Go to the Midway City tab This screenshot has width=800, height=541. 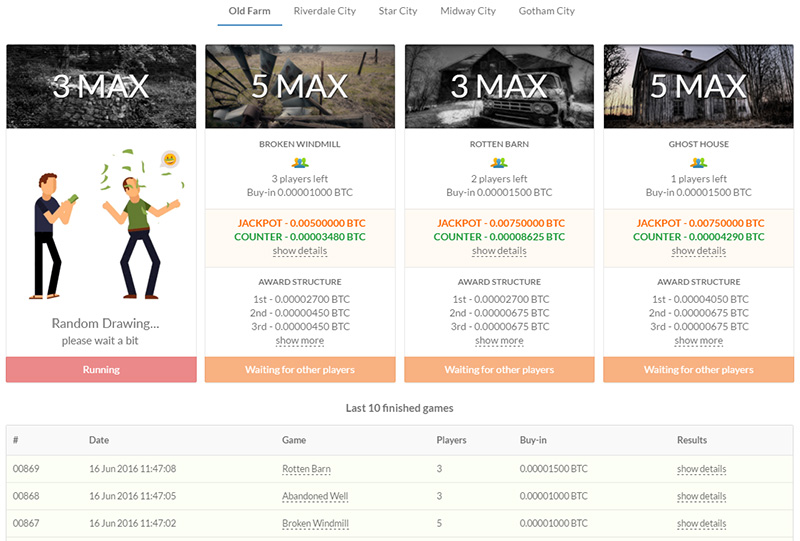468,11
